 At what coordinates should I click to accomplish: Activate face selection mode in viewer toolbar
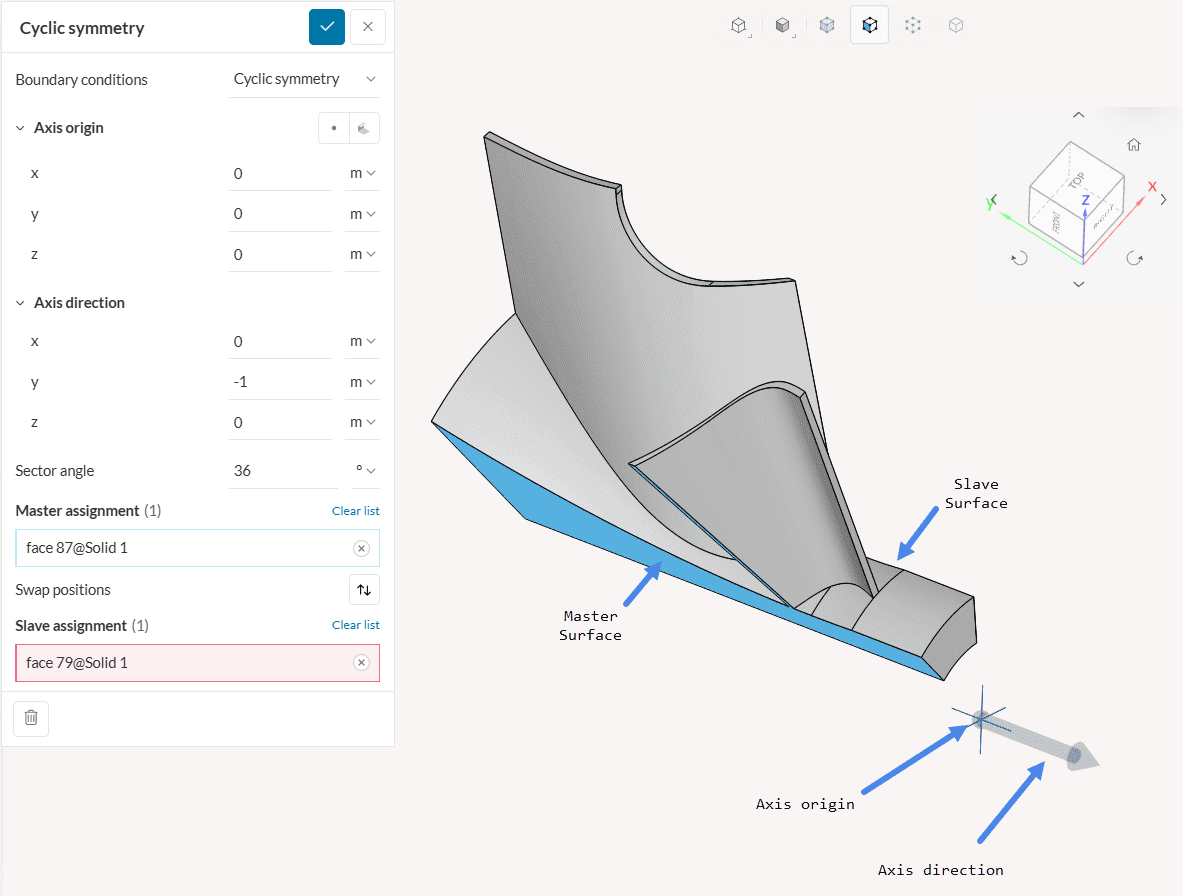[x=869, y=26]
